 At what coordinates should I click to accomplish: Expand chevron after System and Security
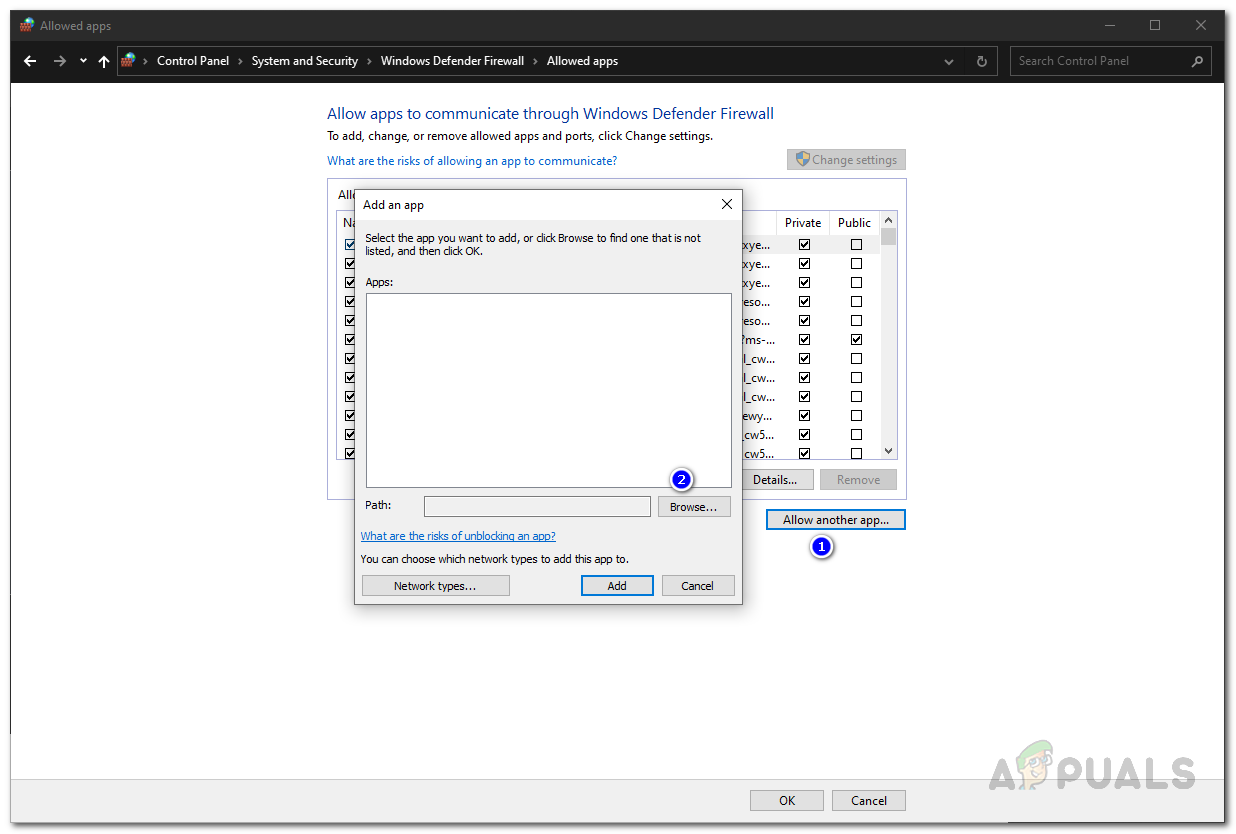click(x=370, y=61)
